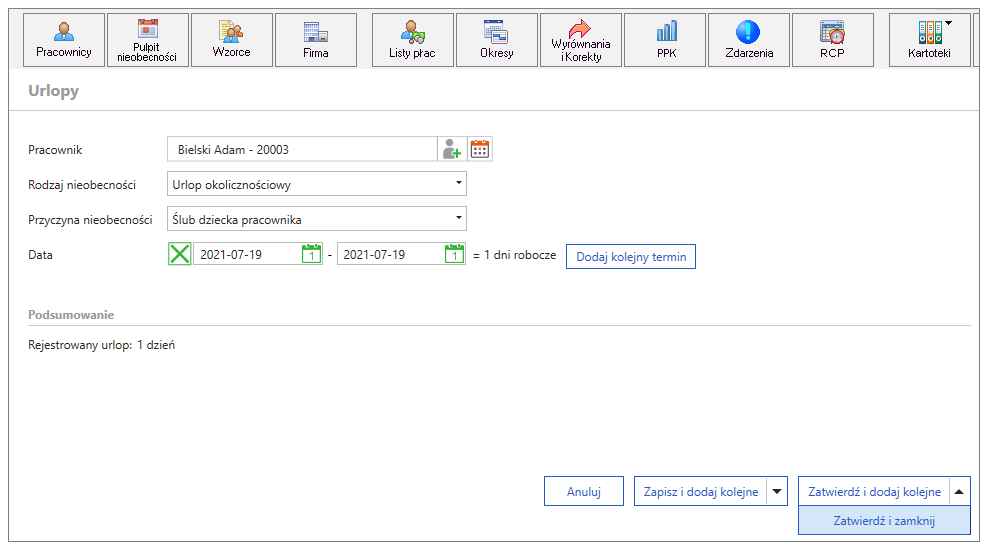Open the PPK chart icon
989x552 pixels.
[x=665, y=40]
